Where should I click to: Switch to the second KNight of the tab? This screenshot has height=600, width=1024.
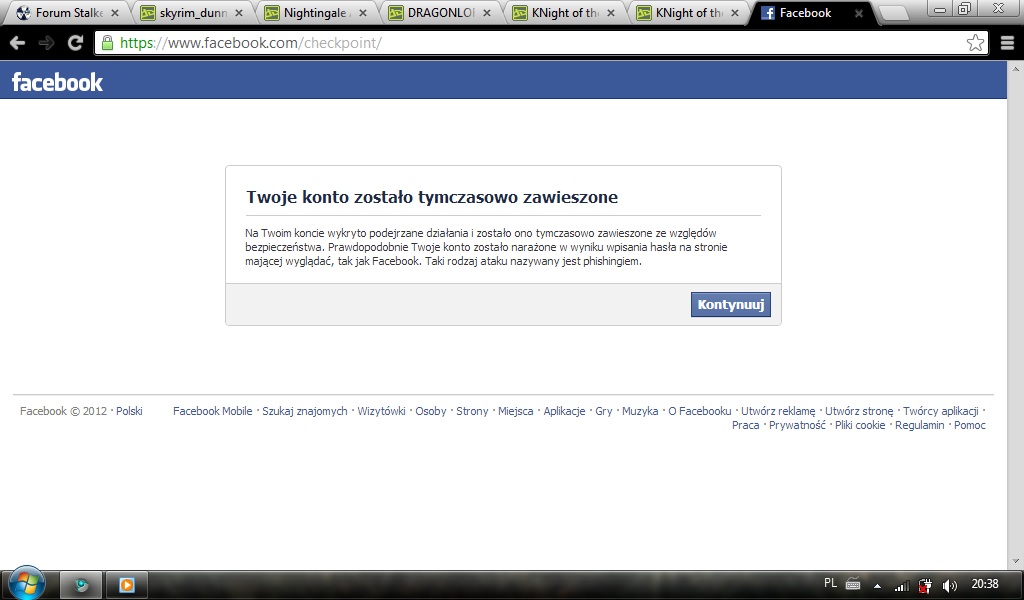point(688,13)
